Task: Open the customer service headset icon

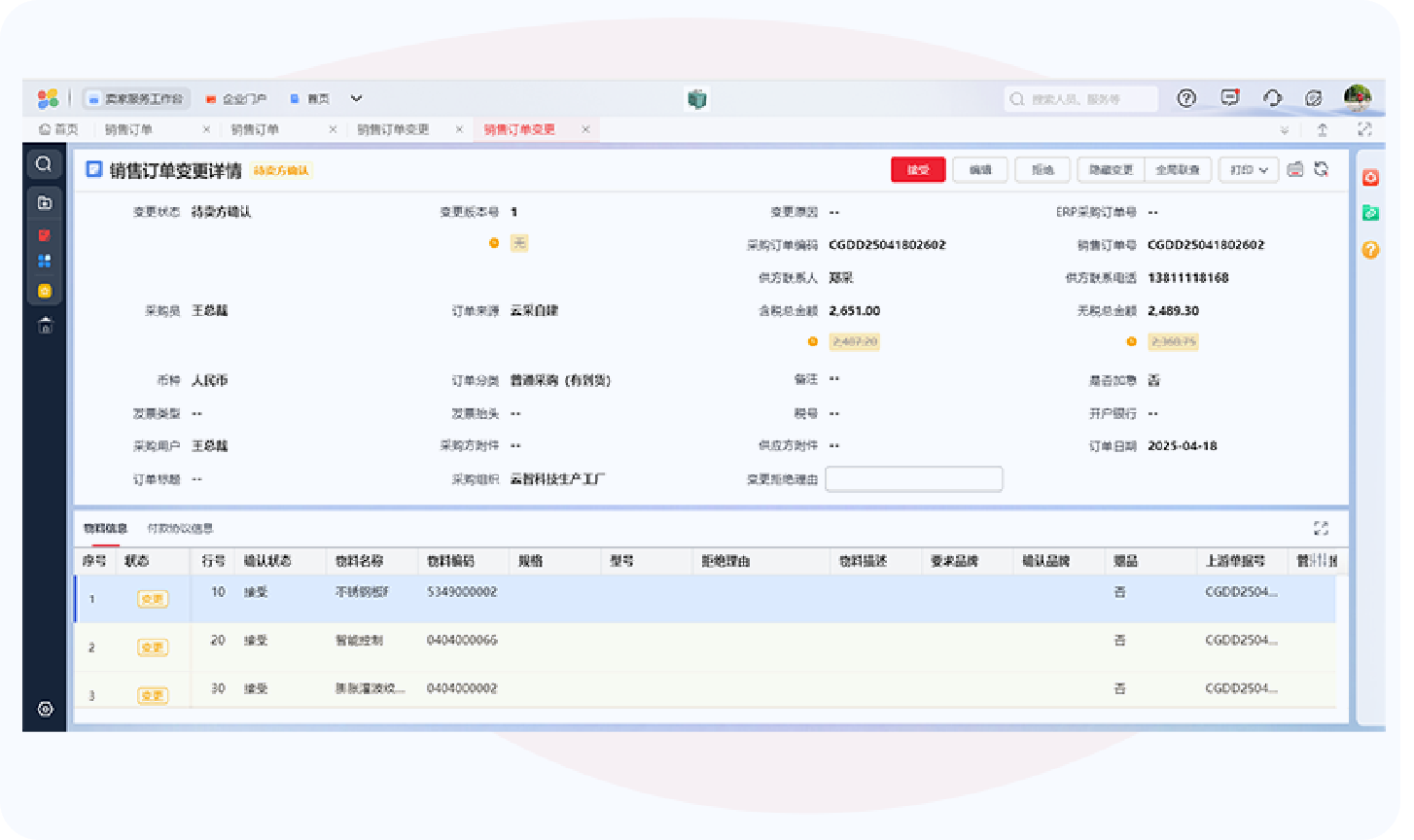Action: tap(1272, 98)
